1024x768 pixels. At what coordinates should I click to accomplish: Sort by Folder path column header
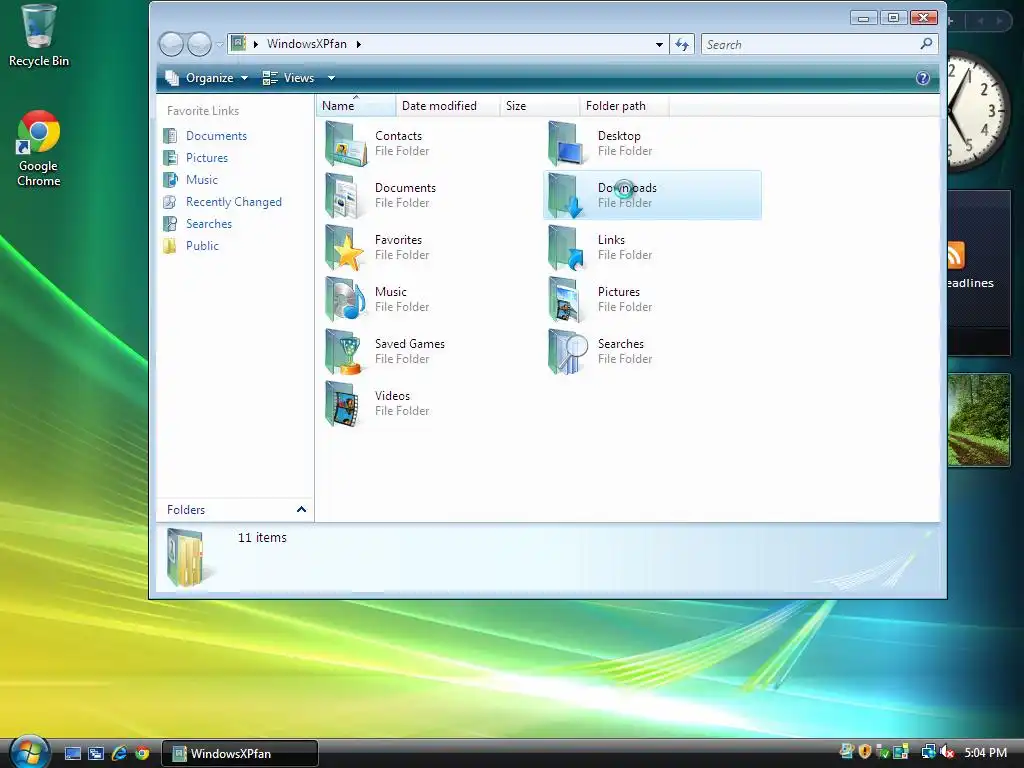624,106
